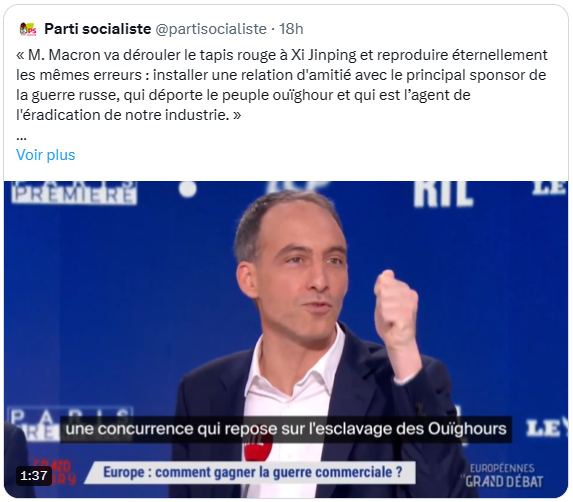Expand the post with Voir plus

click(46, 155)
